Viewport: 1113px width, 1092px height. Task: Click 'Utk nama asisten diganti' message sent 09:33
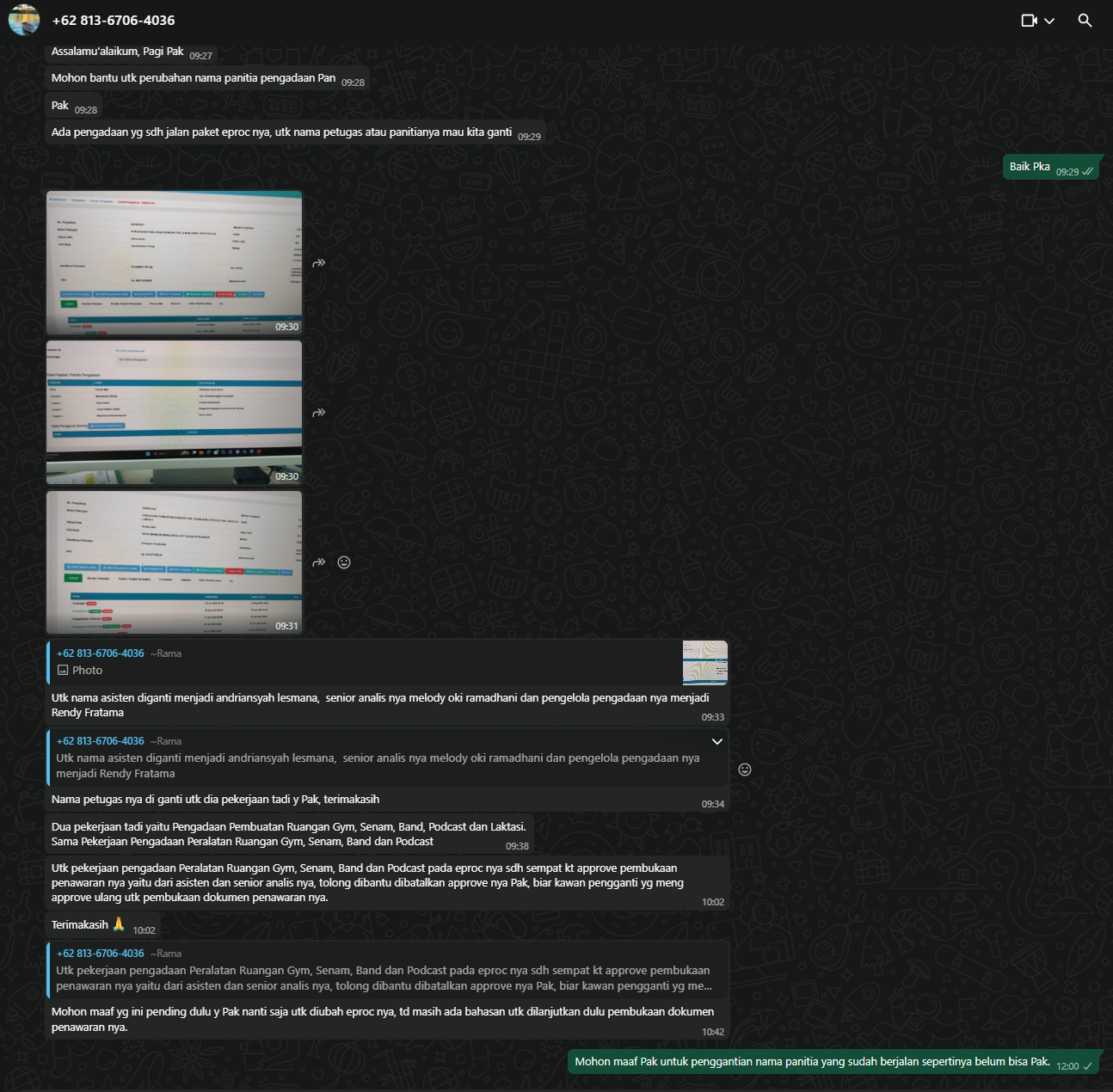tap(380, 705)
